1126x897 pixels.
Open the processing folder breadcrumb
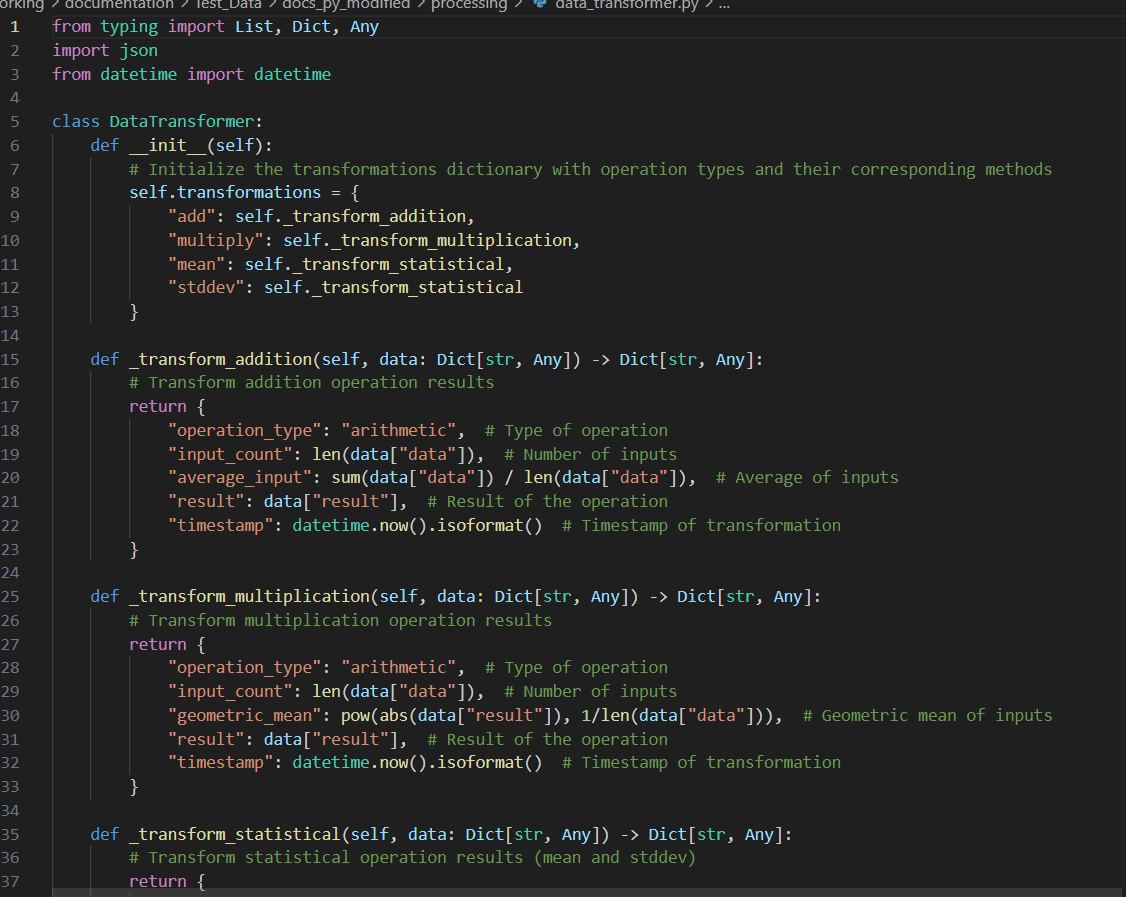point(468,5)
